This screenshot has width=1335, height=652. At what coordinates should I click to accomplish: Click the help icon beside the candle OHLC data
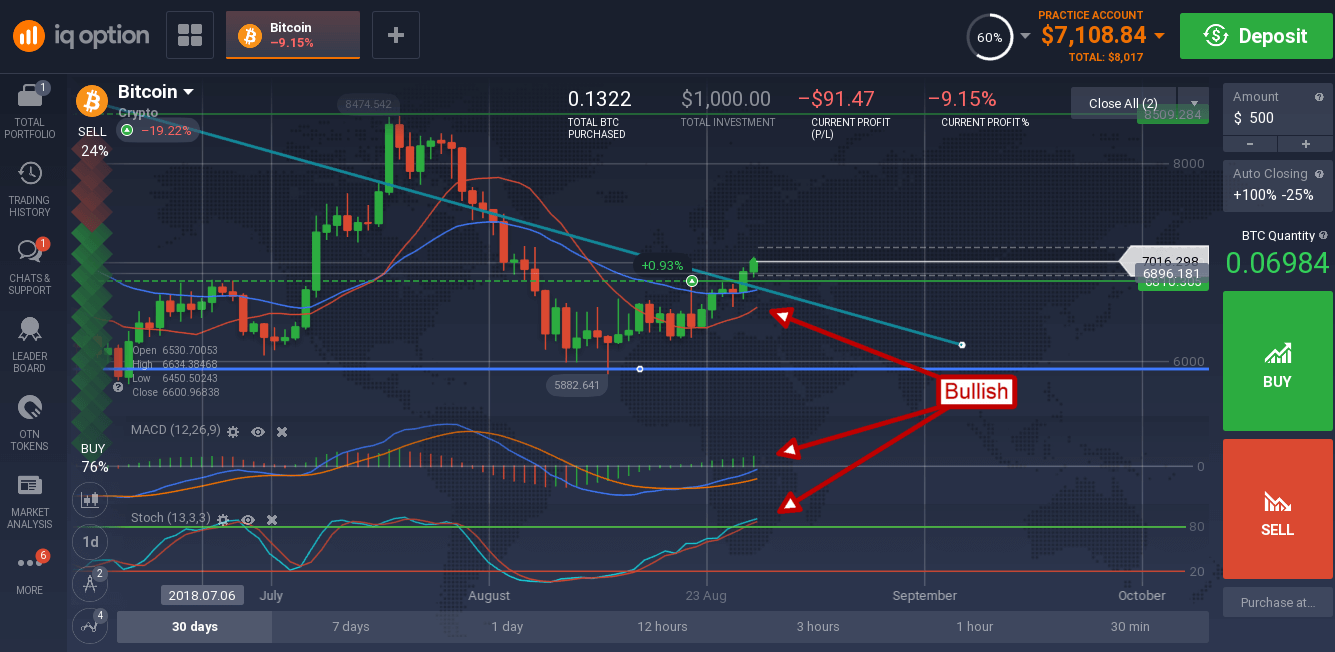coord(118,386)
